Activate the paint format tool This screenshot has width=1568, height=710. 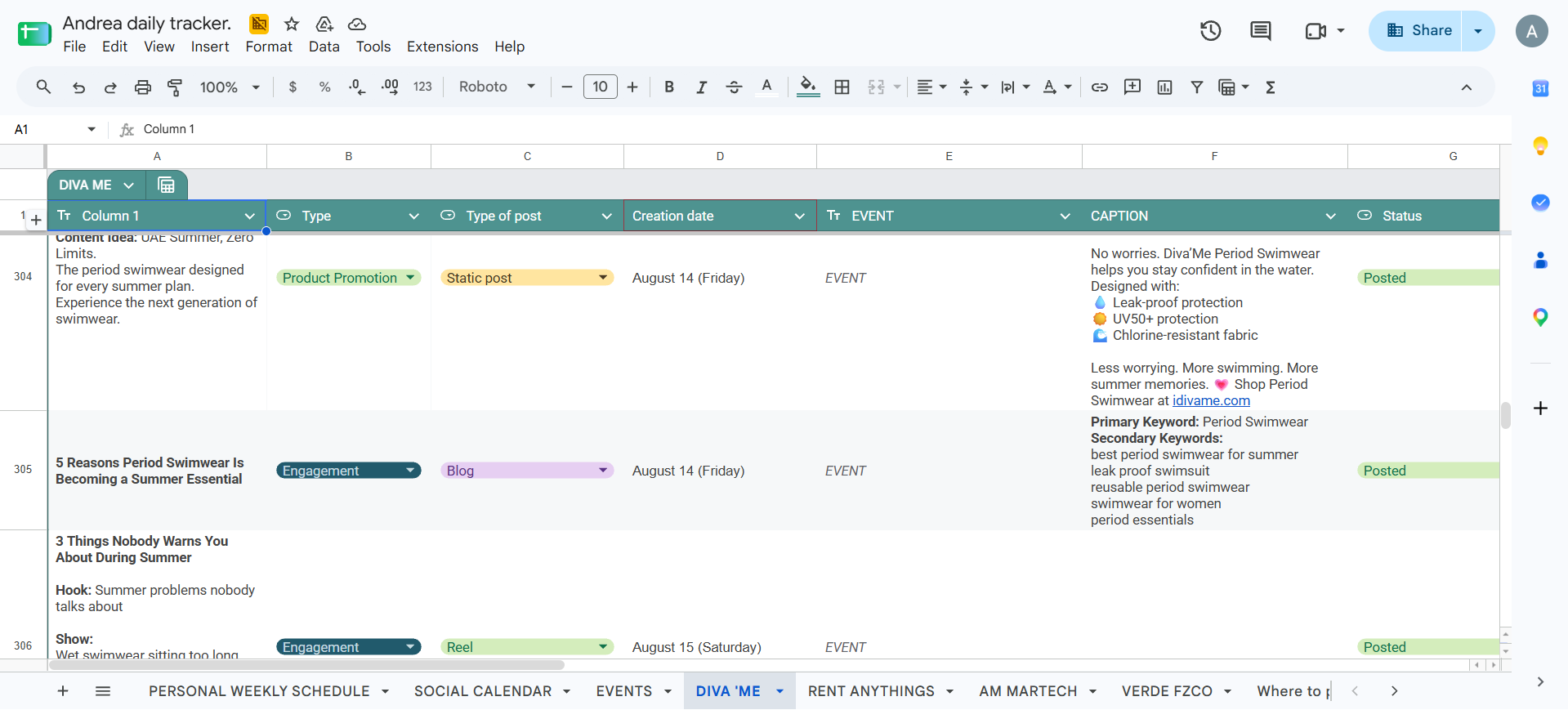pyautogui.click(x=175, y=87)
